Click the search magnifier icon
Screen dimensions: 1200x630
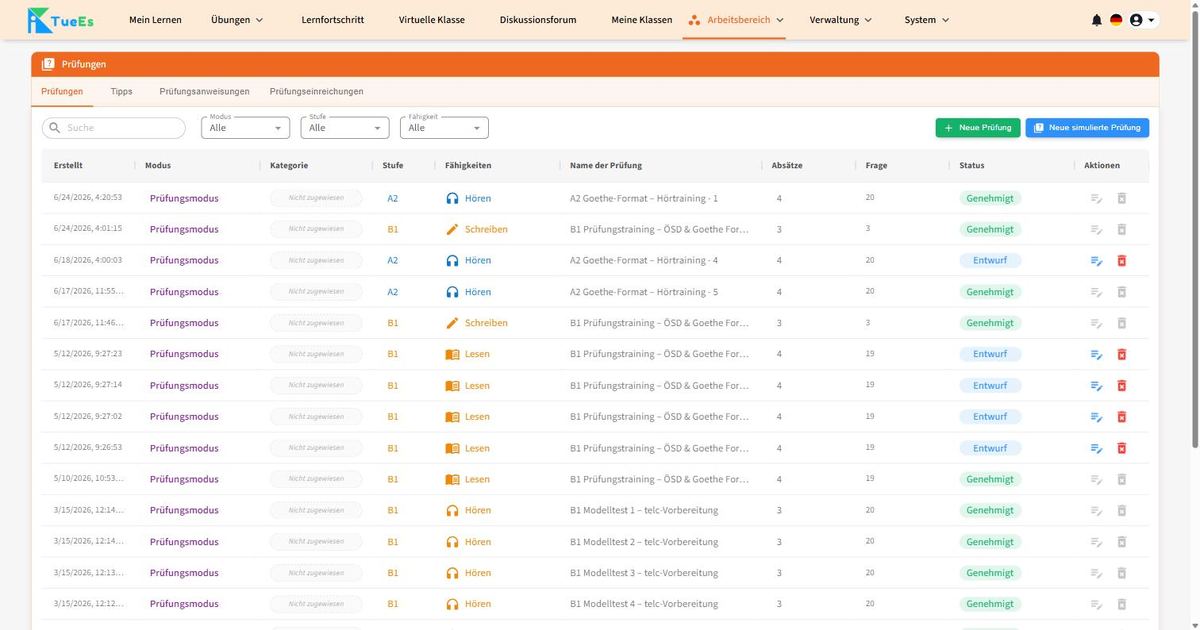pyautogui.click(x=54, y=128)
